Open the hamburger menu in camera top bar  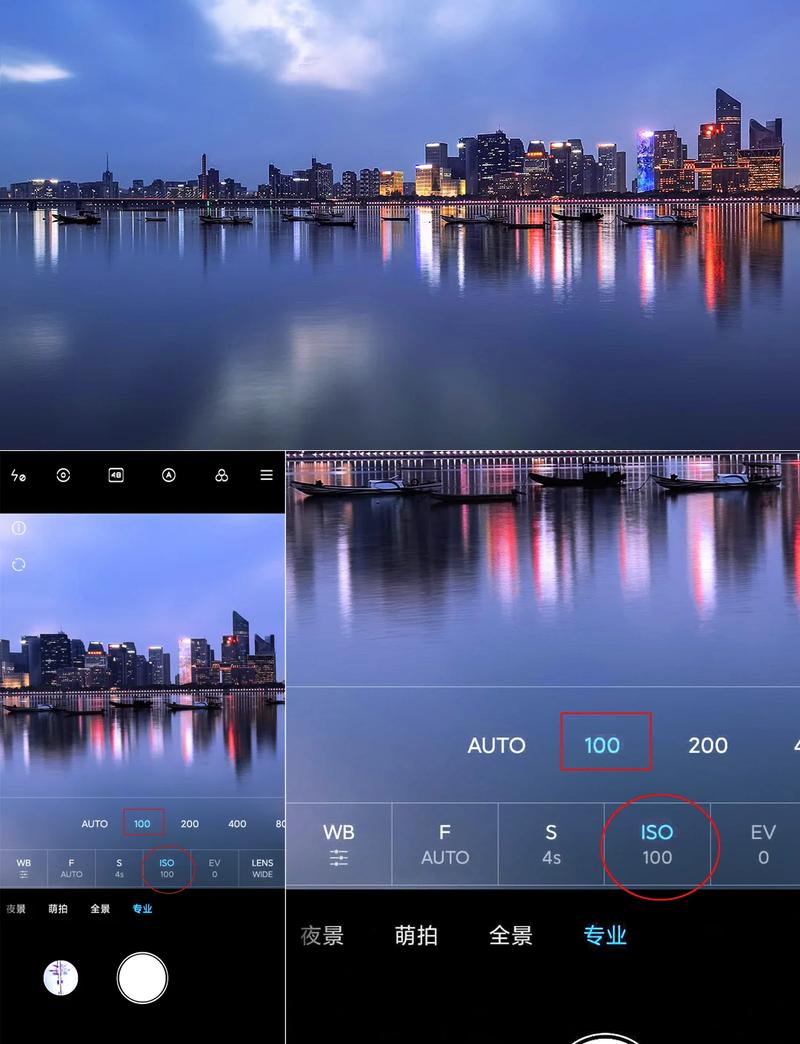(266, 475)
